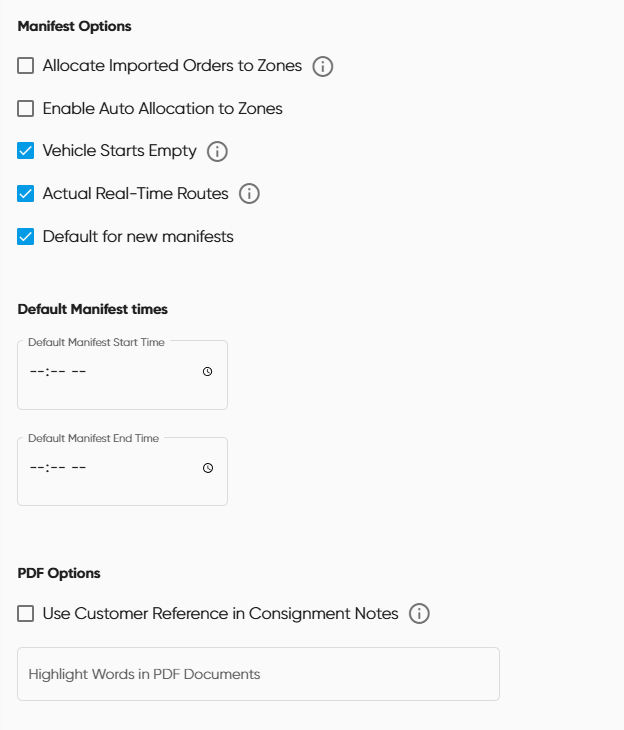Open clock picker for Default Manifest Start Time
Image resolution: width=624 pixels, height=730 pixels.
[x=208, y=372]
